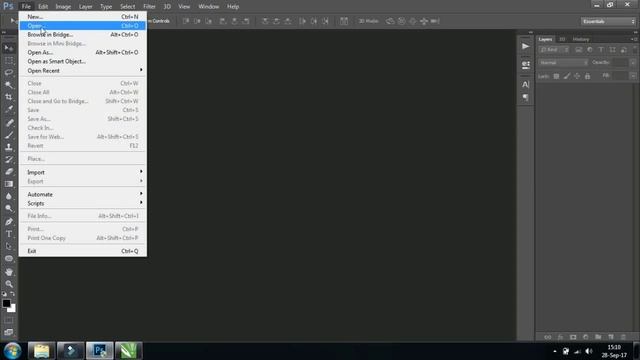Open the Character panel icon
This screenshot has height=360, width=640.
coord(525,84)
